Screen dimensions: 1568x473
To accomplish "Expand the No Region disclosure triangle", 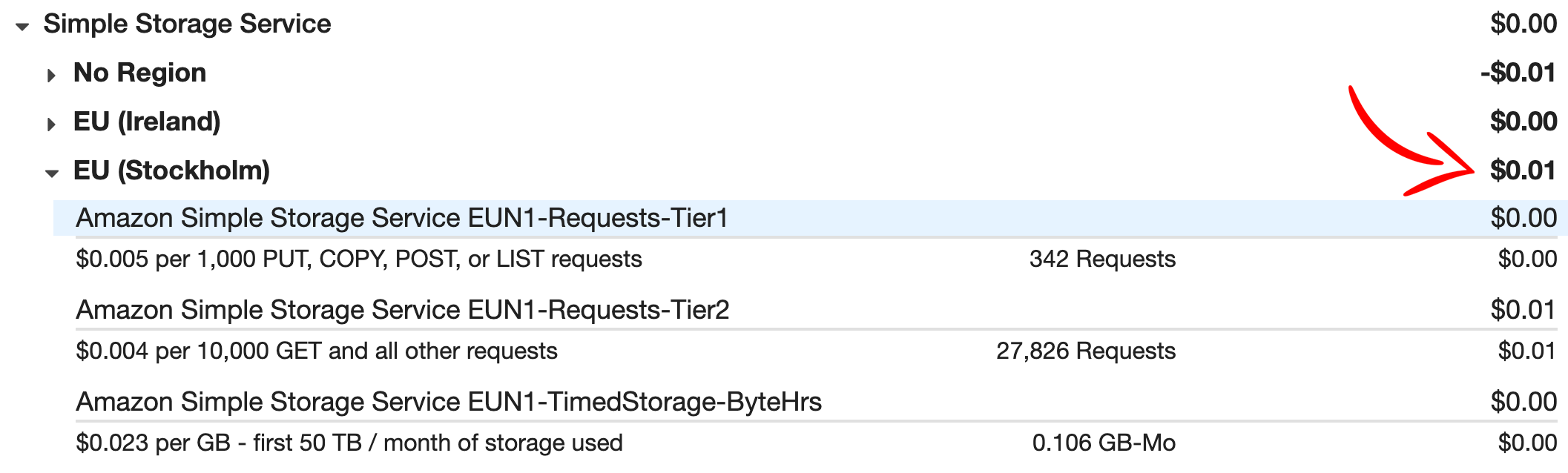I will pyautogui.click(x=51, y=75).
